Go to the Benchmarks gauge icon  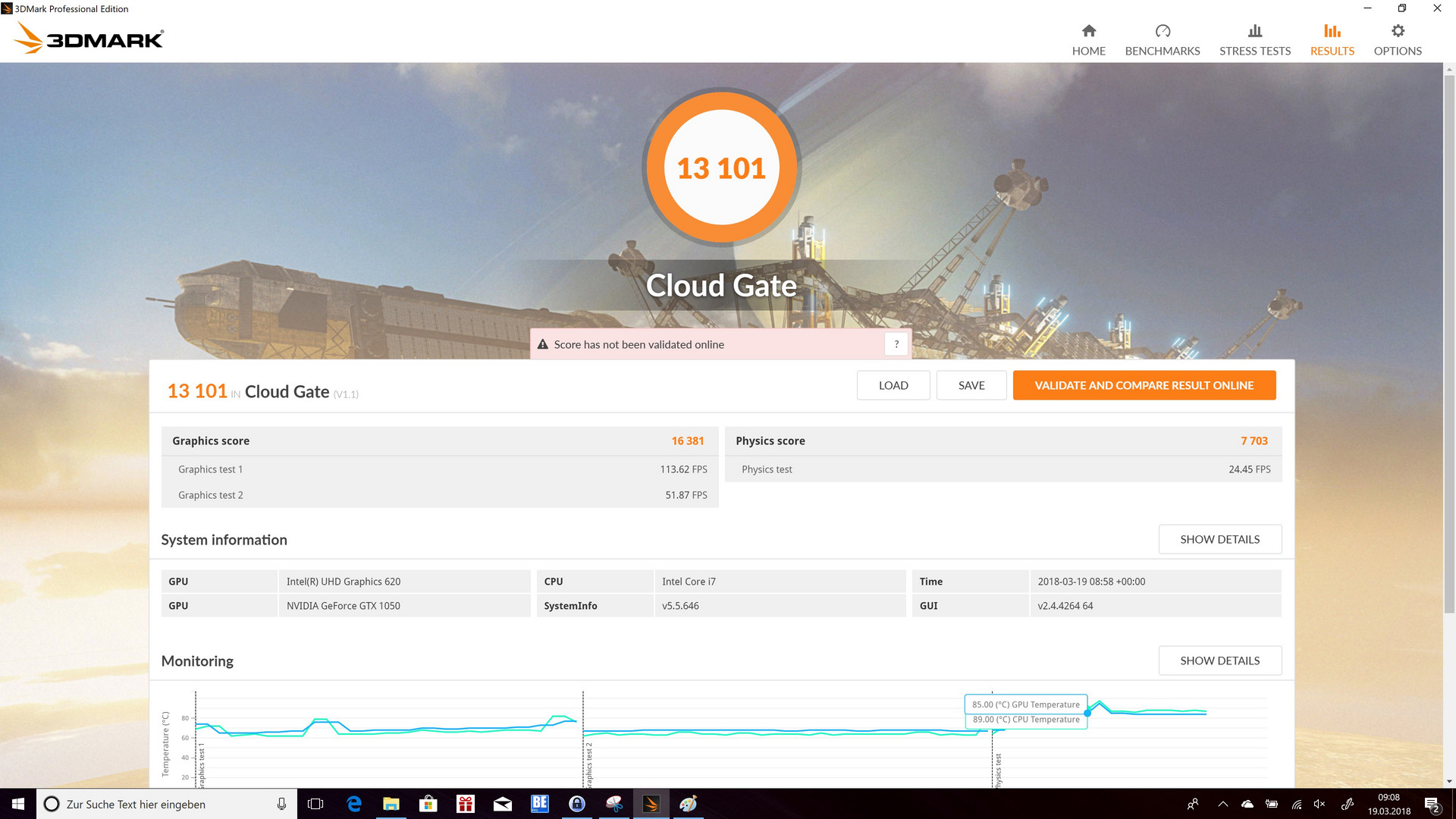tap(1162, 31)
